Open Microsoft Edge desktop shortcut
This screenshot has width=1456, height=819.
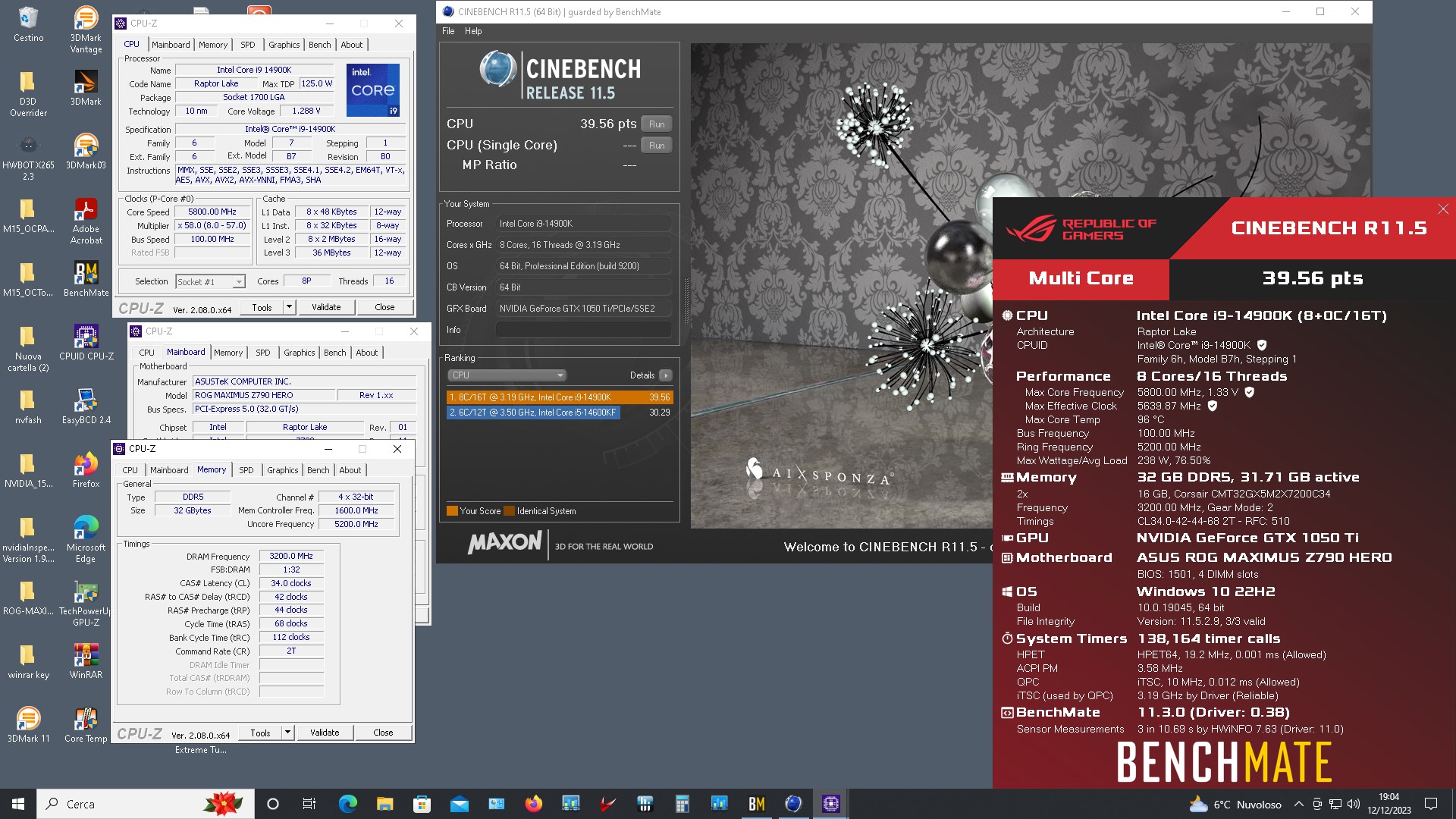pyautogui.click(x=86, y=539)
